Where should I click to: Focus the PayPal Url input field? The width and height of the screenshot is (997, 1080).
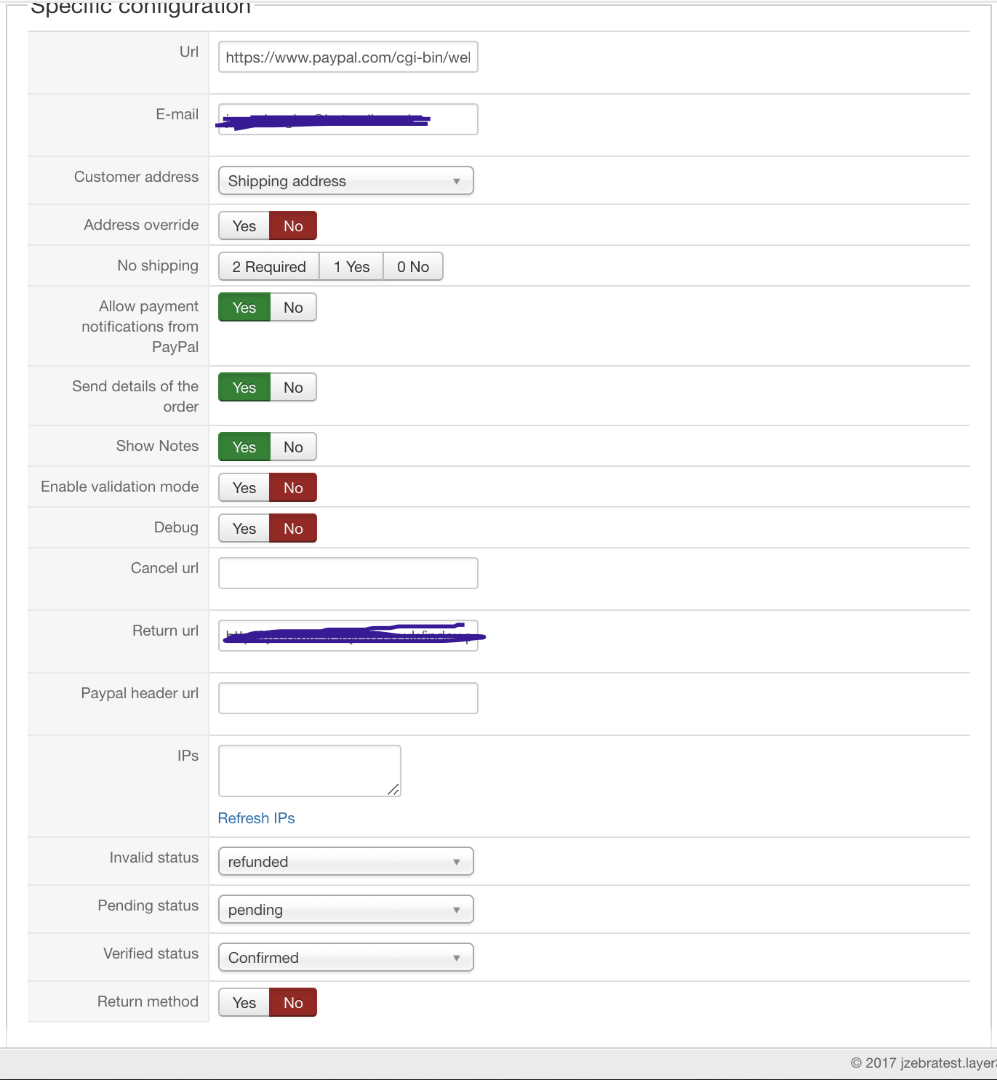point(347,58)
